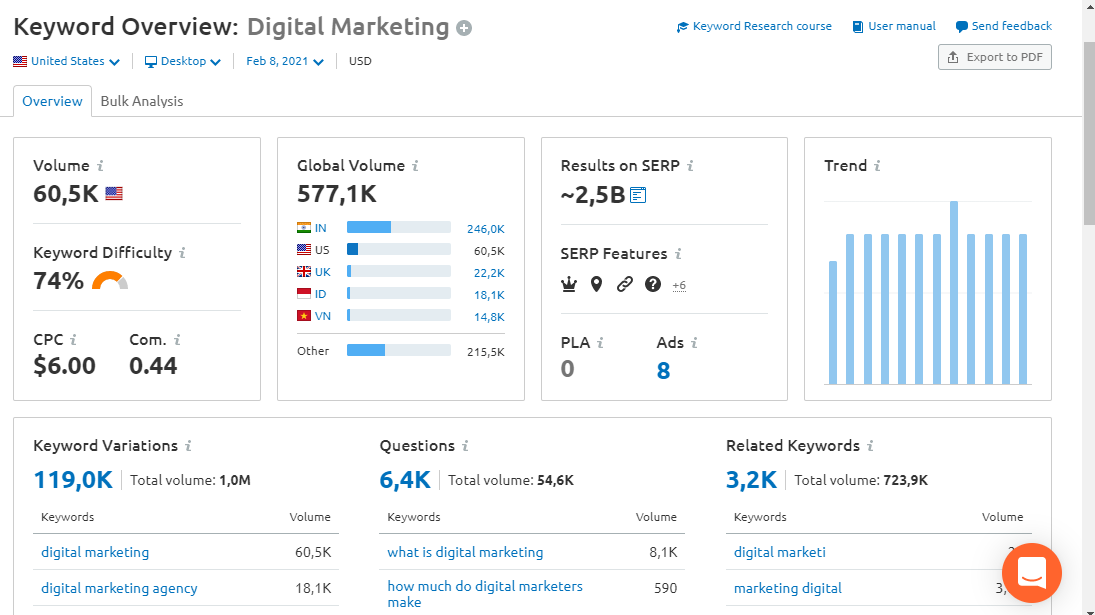Open the digital marketing agency keyword link

point(119,588)
